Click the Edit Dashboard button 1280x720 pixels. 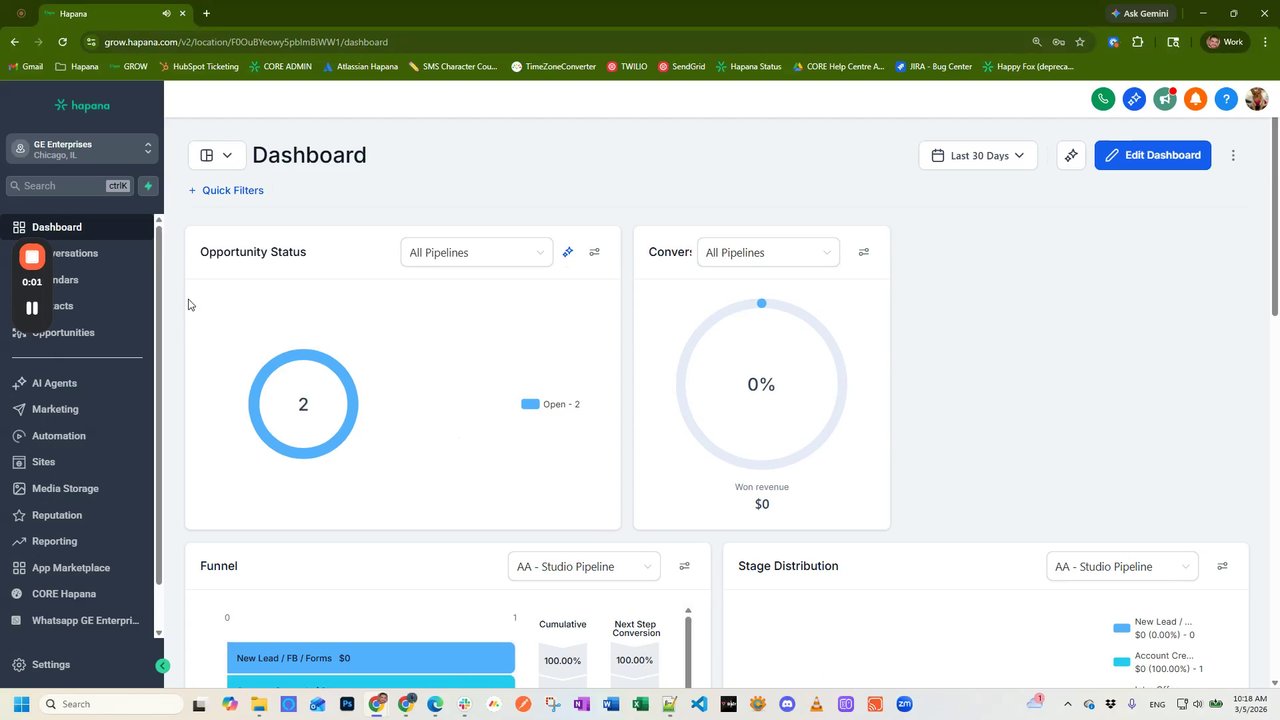[1153, 155]
